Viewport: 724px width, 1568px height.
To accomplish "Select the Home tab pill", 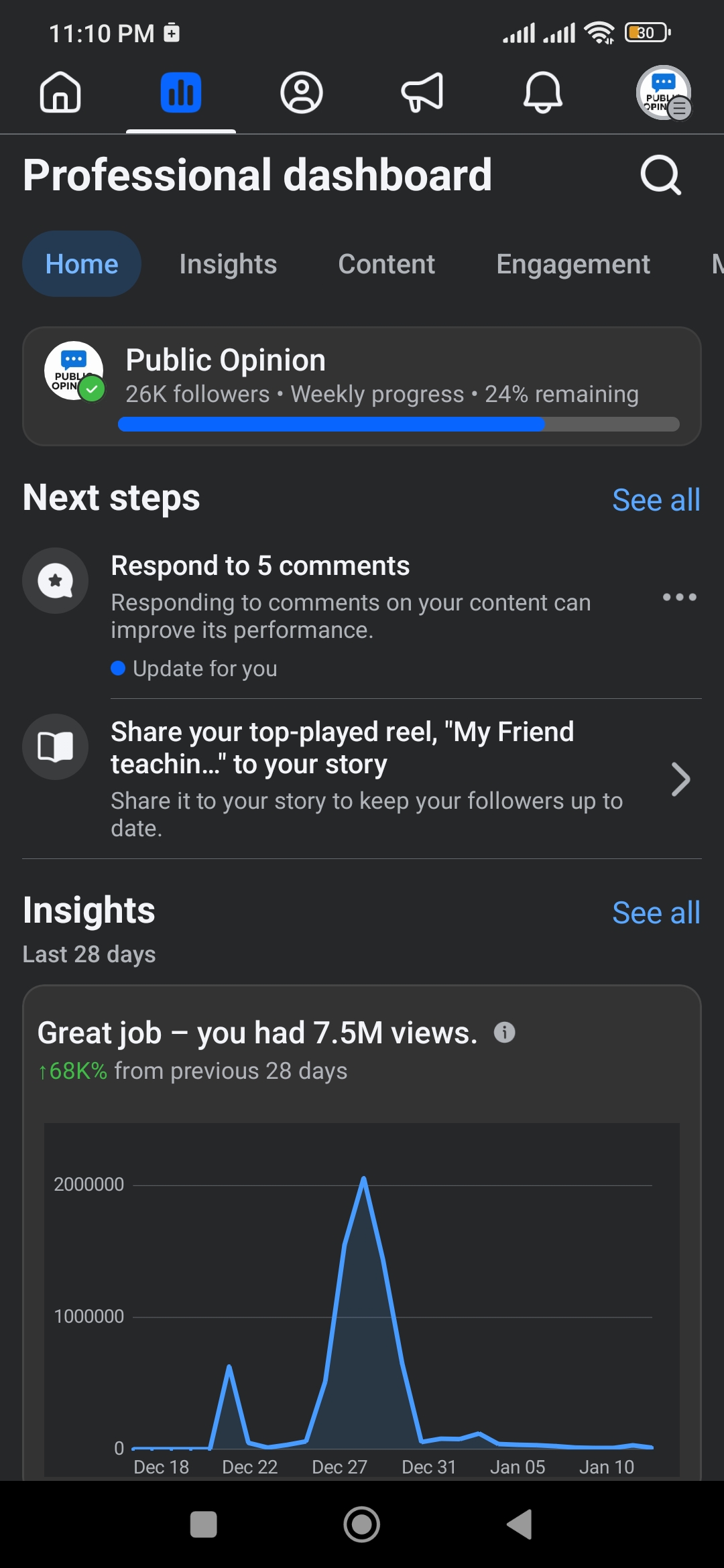I will 82,264.
